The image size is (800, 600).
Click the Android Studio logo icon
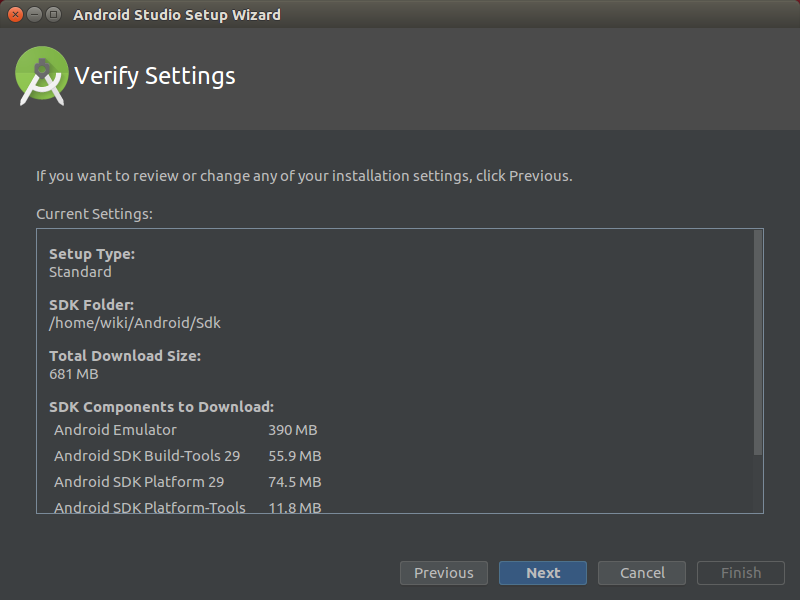[42, 76]
